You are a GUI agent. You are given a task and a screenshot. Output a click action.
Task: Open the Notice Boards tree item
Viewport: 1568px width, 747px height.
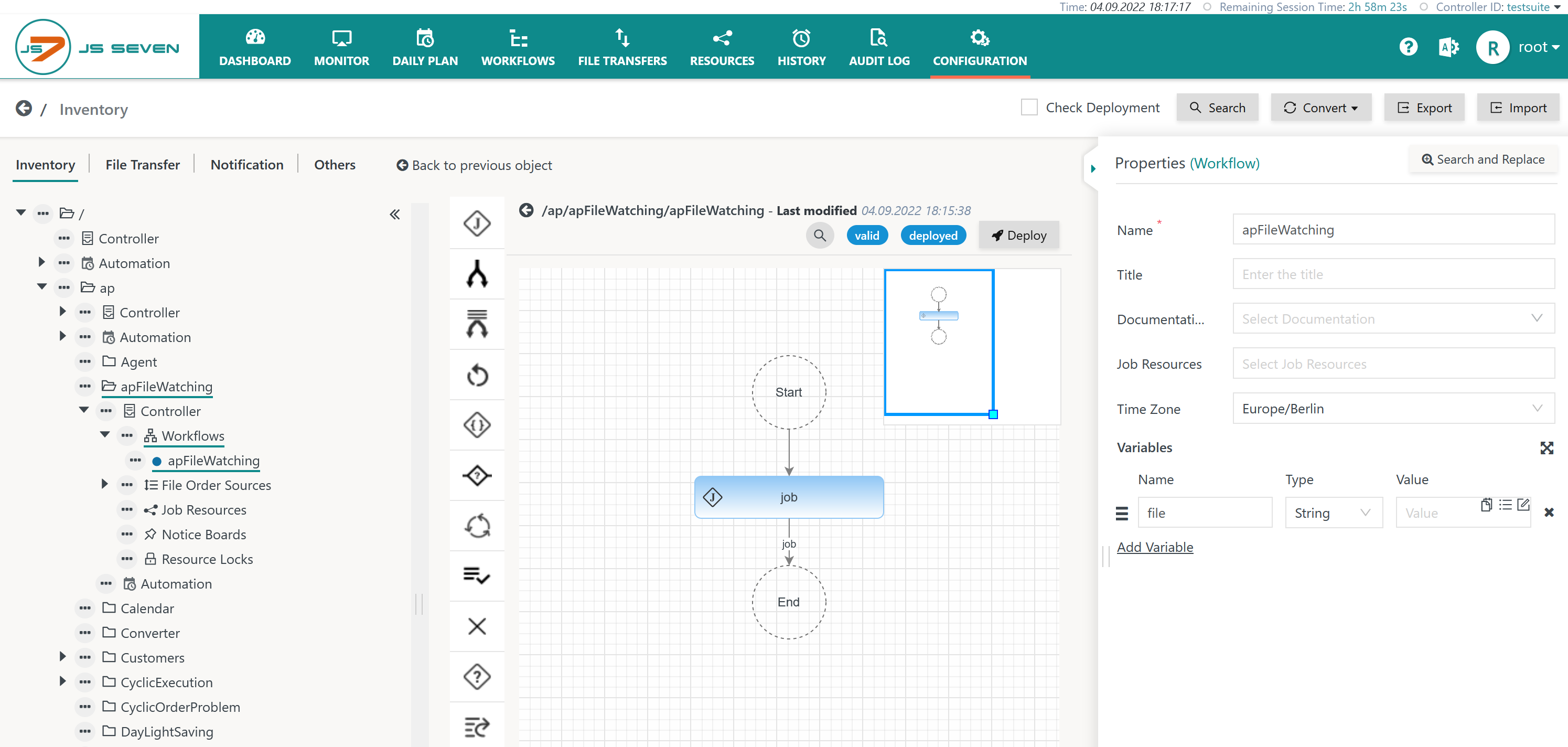coord(203,534)
